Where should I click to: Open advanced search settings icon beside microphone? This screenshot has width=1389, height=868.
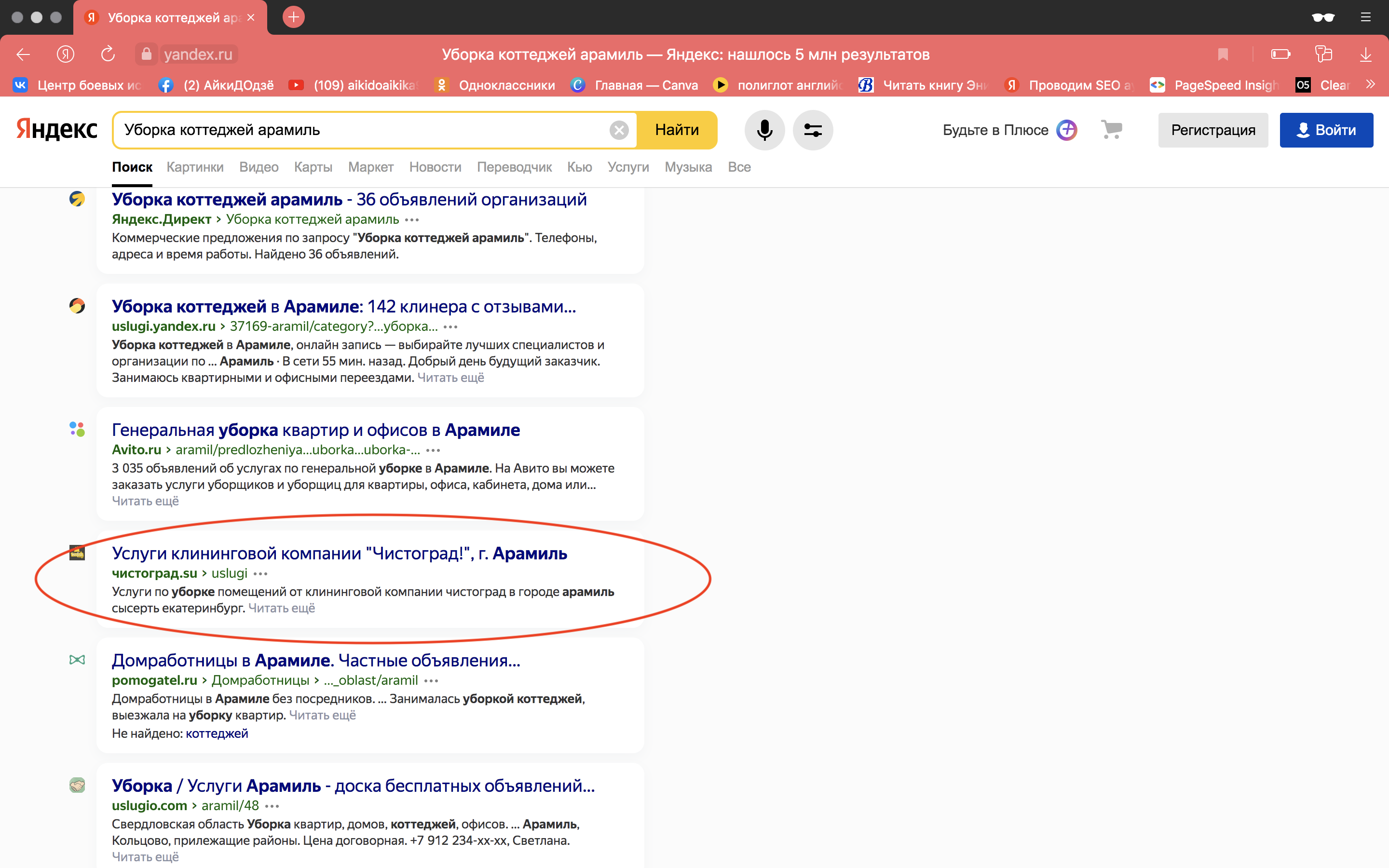point(813,130)
